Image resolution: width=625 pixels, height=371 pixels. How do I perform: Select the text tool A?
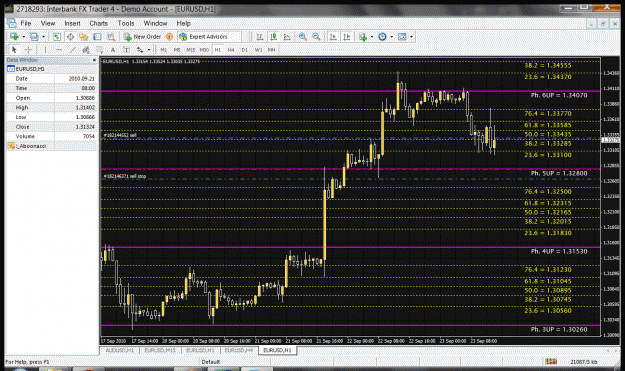click(113, 50)
